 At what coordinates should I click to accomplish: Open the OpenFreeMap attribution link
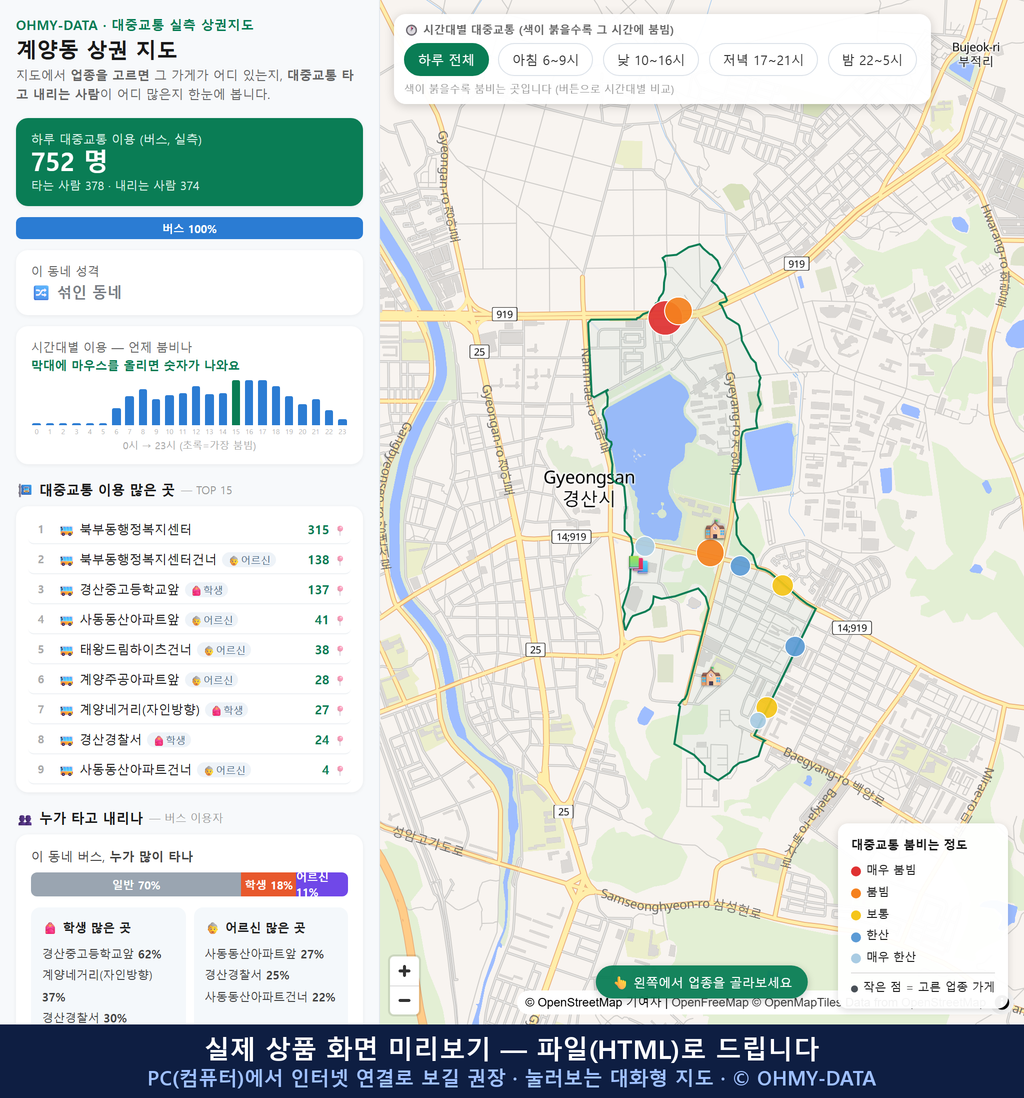click(x=710, y=1002)
